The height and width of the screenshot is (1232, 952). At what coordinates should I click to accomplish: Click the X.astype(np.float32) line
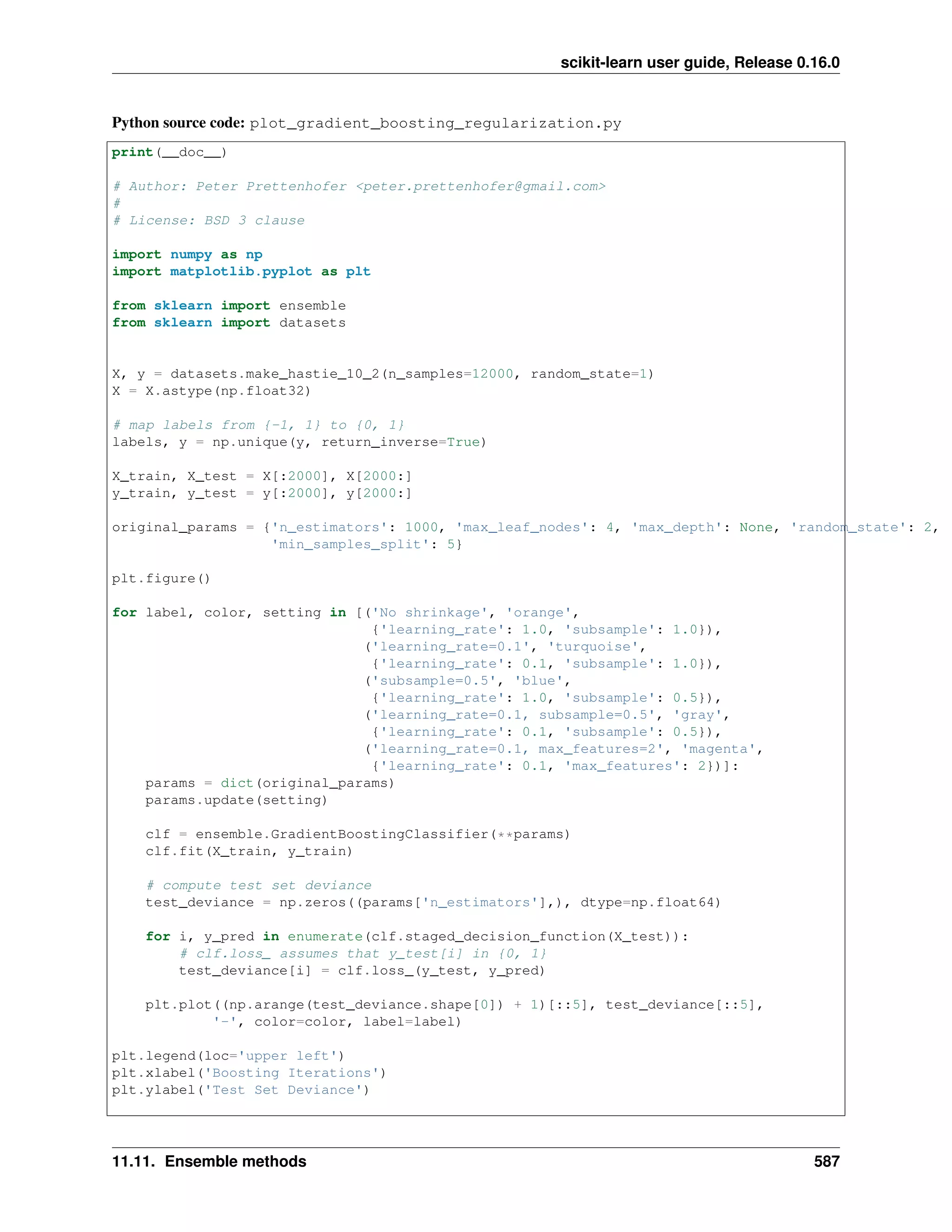coord(212,391)
